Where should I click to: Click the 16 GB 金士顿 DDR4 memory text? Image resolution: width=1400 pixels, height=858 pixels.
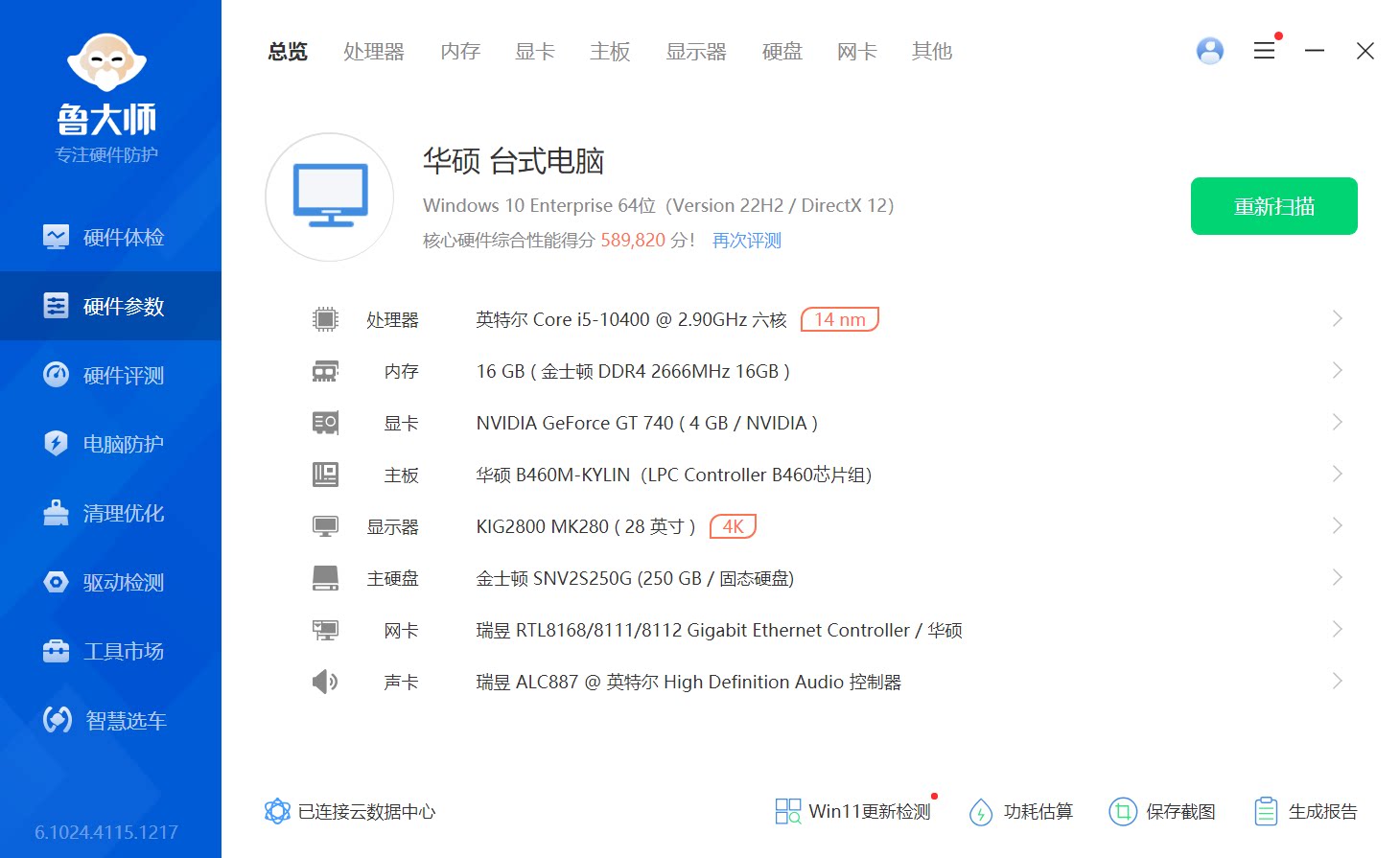click(634, 371)
